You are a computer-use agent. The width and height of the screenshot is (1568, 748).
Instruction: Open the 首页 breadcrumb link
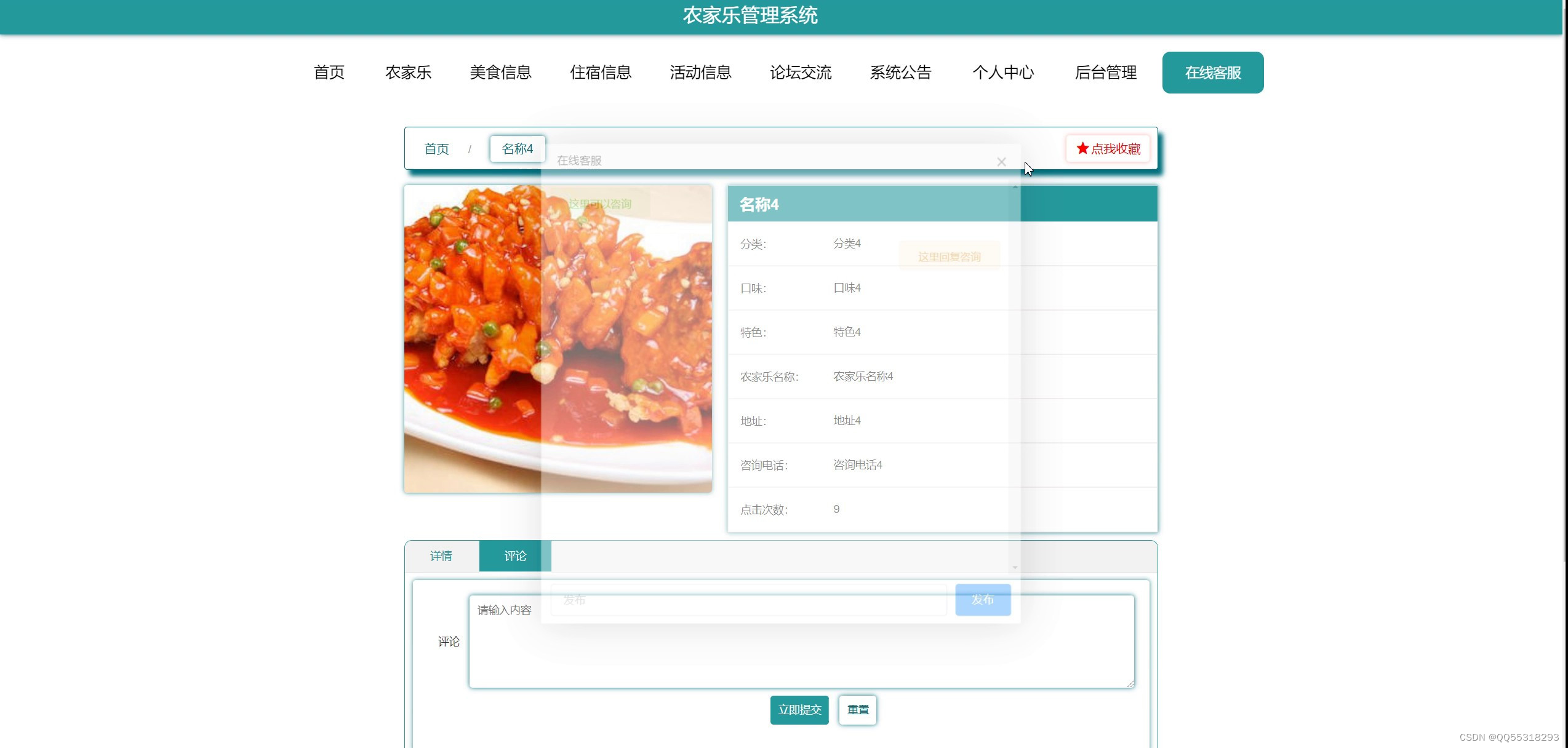pyautogui.click(x=436, y=148)
